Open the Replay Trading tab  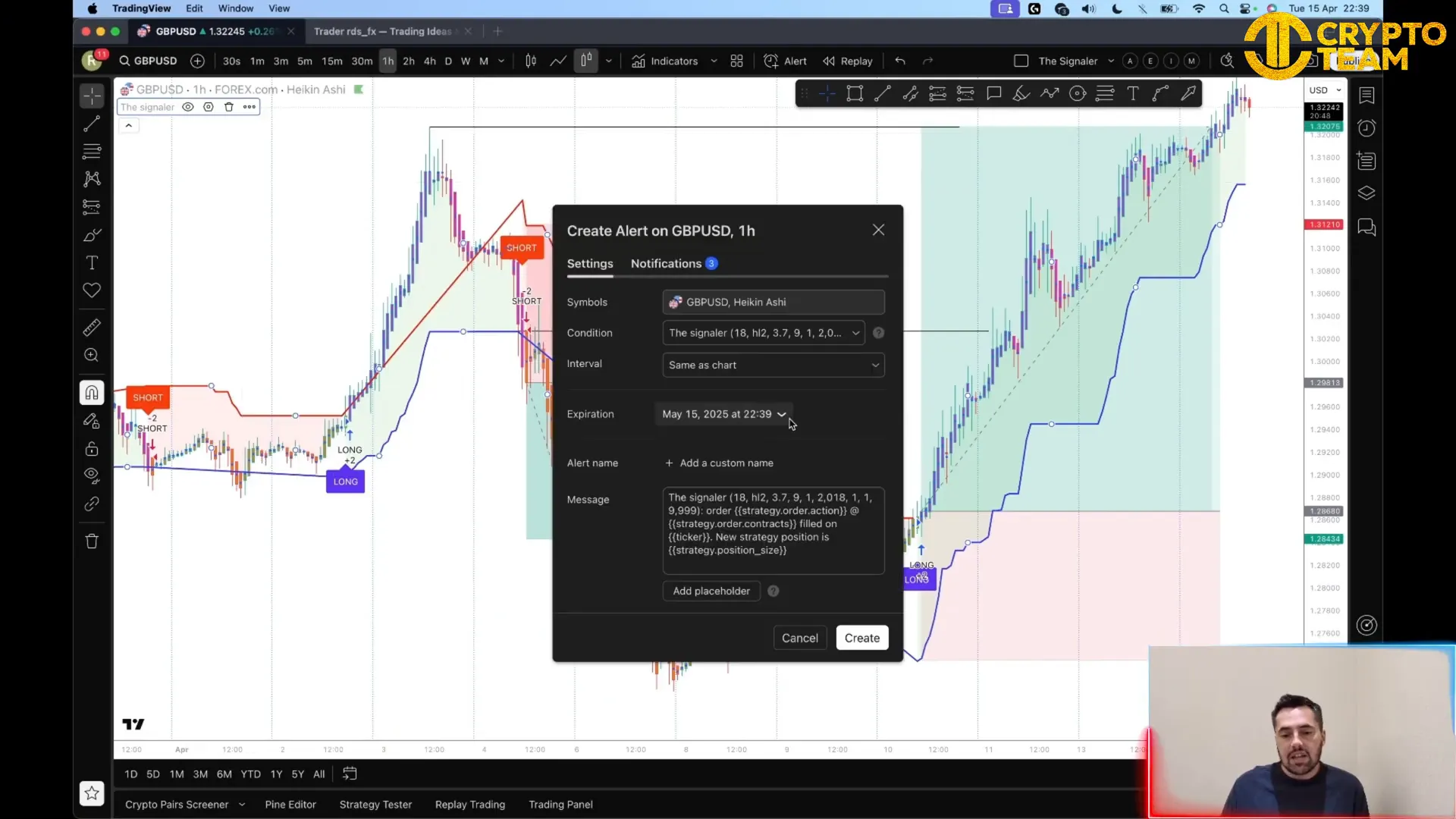470,805
